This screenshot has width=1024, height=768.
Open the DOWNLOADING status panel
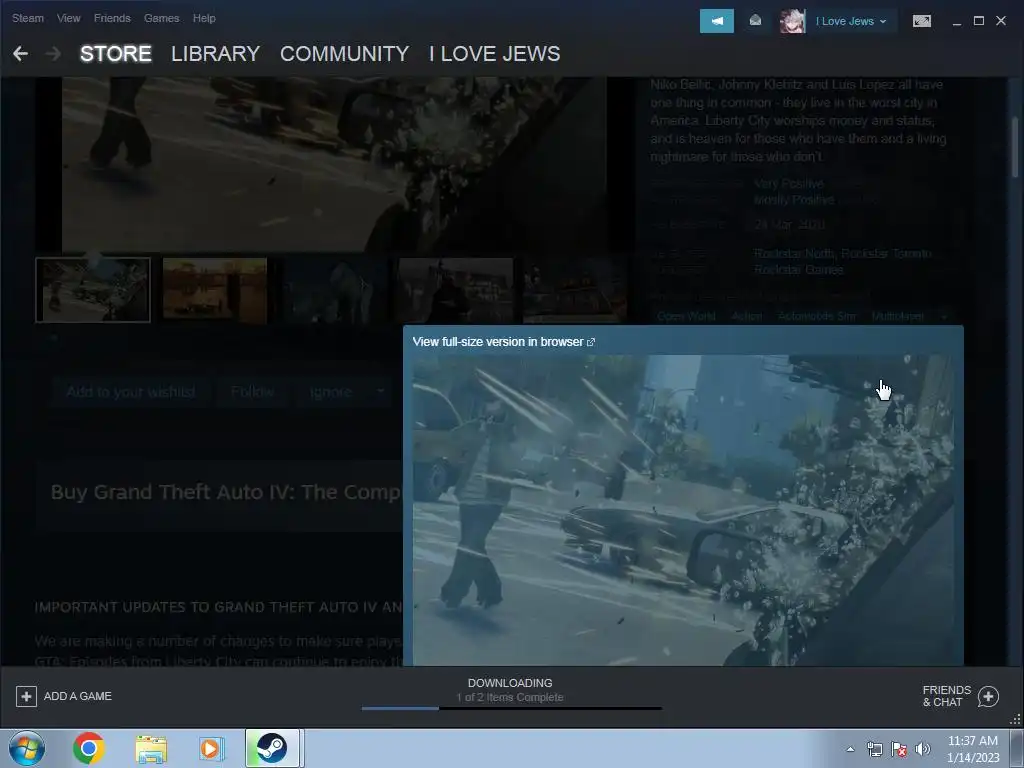(510, 690)
